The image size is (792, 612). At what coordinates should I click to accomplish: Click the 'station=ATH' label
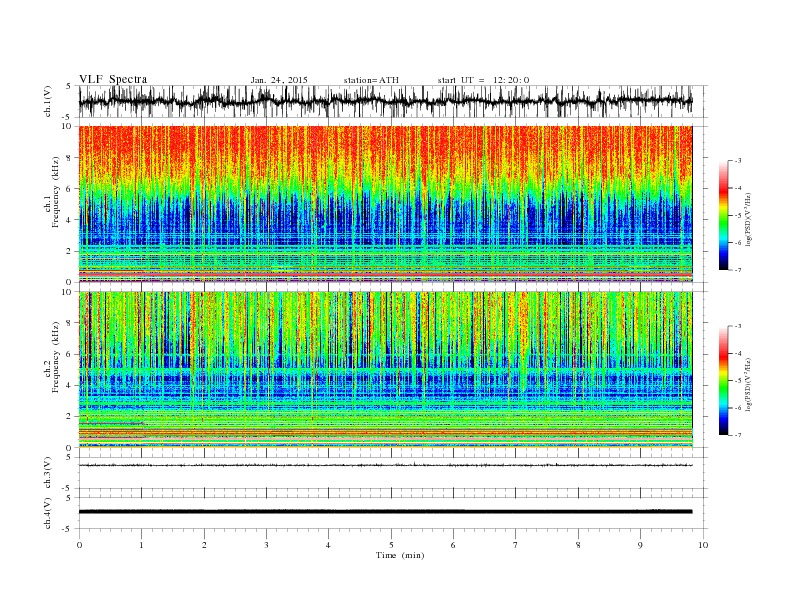coord(371,80)
